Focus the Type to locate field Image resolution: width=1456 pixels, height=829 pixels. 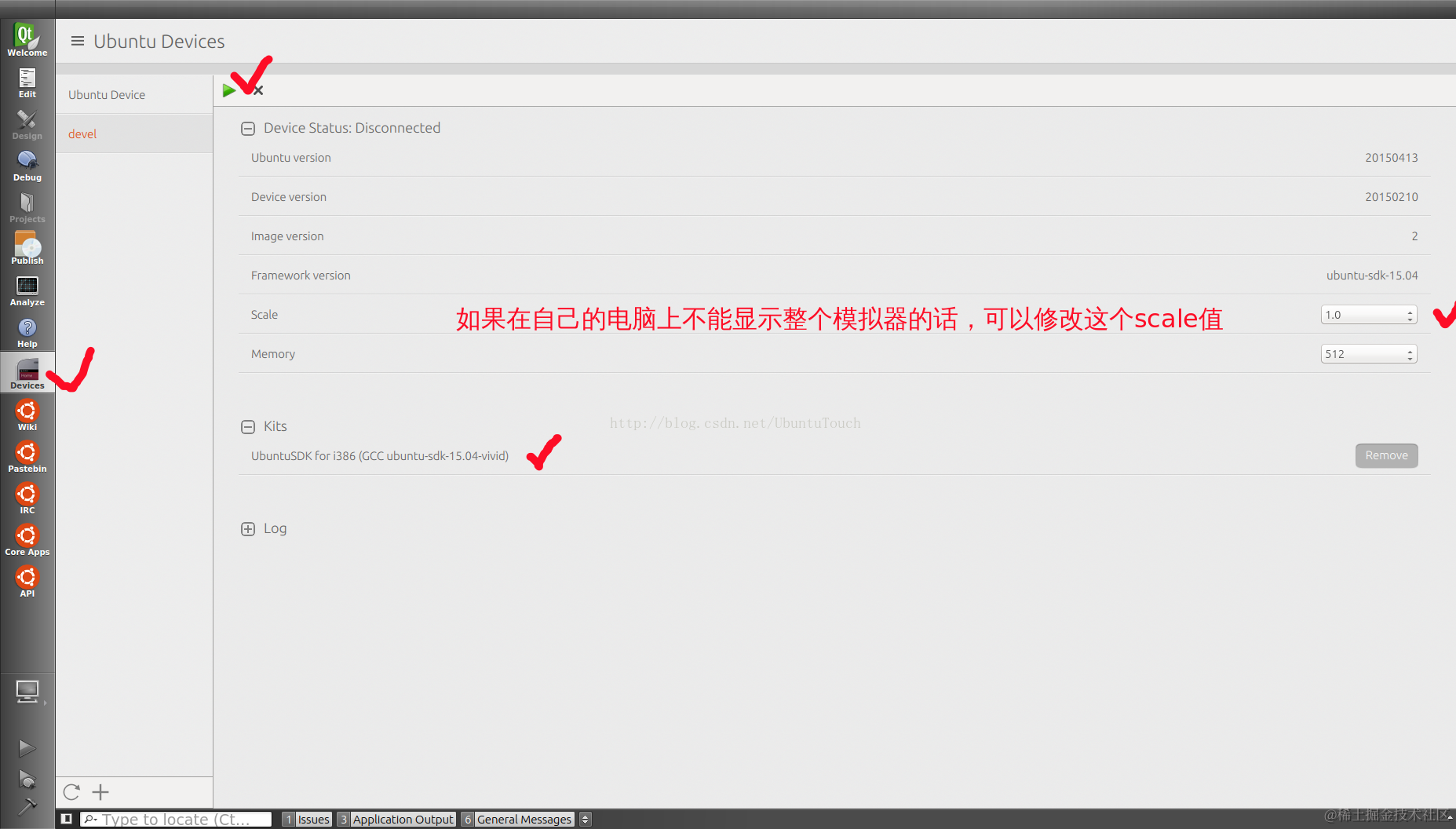176,819
